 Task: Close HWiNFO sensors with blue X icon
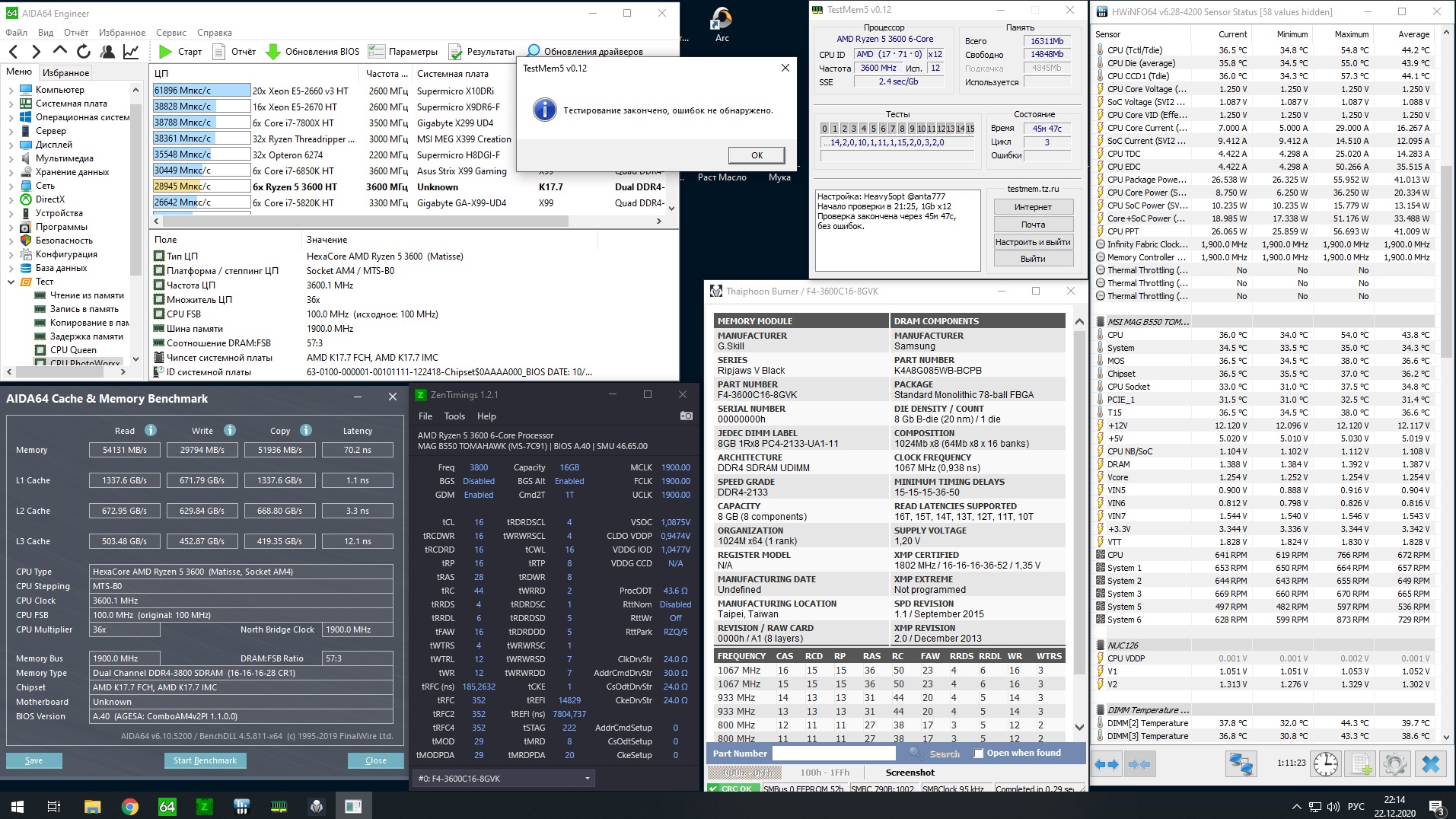coord(1431,763)
